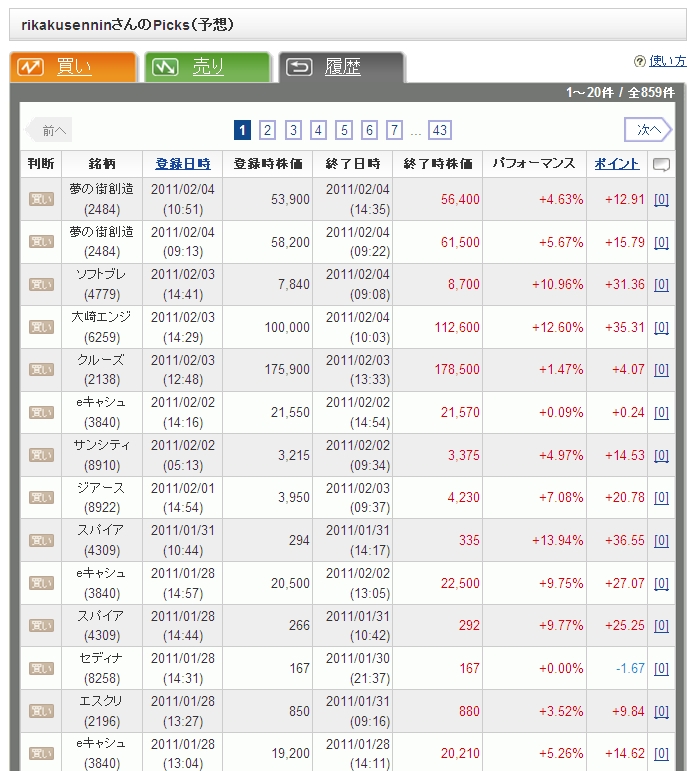The width and height of the screenshot is (692, 771).
Task: Click 買い badge icon for セディナ row
Action: [41, 668]
